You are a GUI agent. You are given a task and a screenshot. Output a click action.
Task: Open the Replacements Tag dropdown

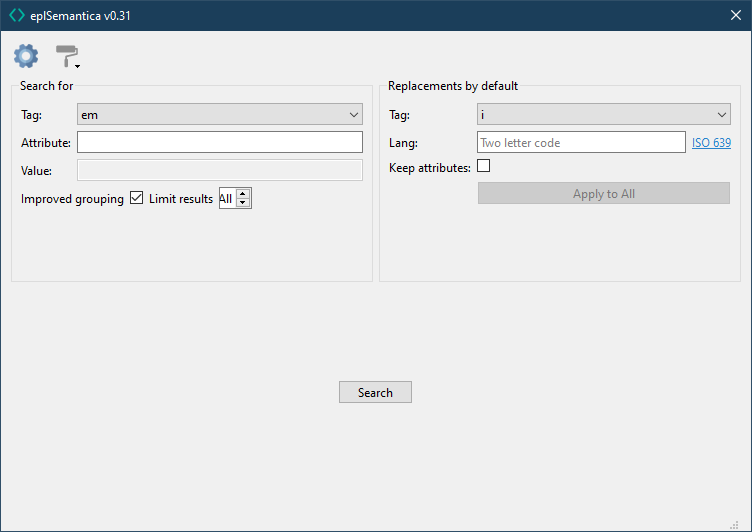pyautogui.click(x=603, y=114)
